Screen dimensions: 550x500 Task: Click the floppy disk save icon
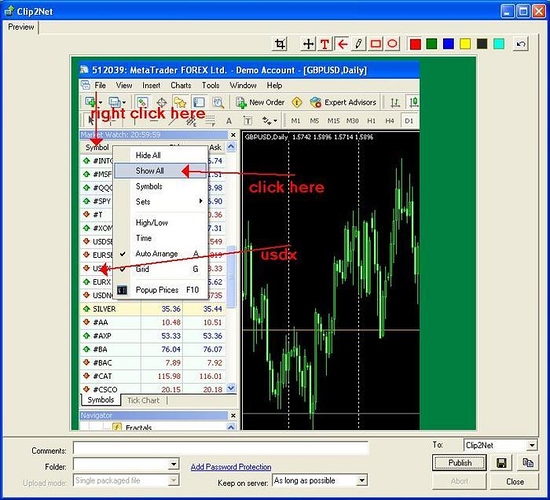pyautogui.click(x=502, y=463)
